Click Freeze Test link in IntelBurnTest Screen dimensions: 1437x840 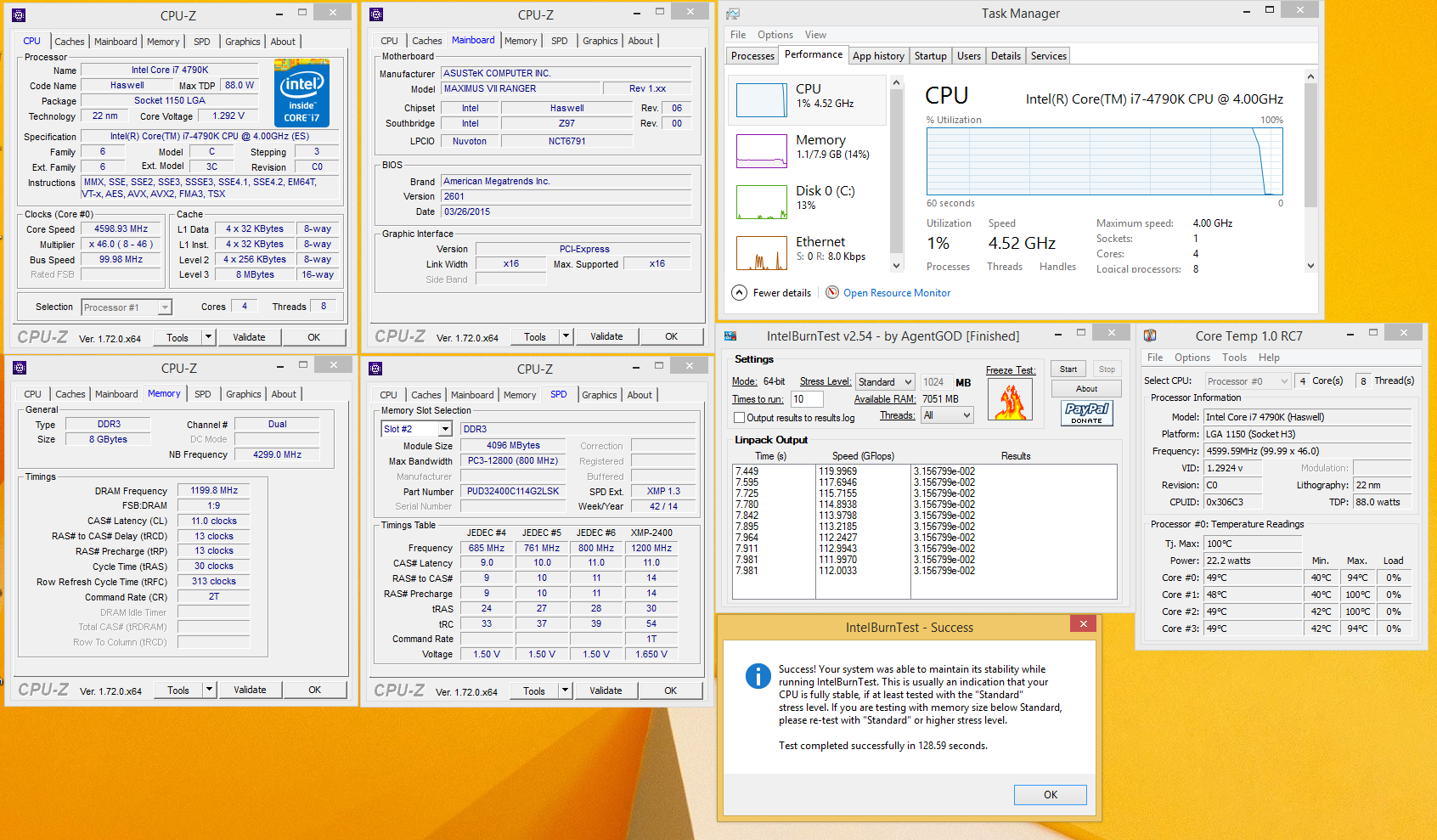[x=1011, y=370]
